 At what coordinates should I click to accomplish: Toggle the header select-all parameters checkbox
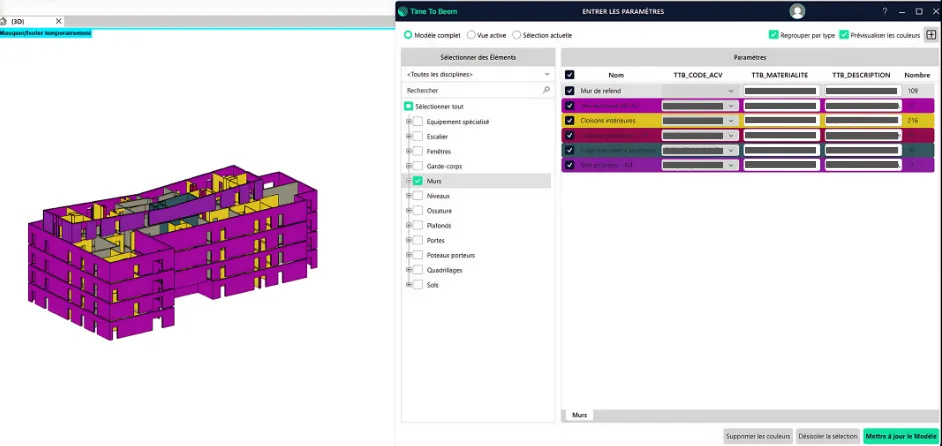[x=570, y=75]
